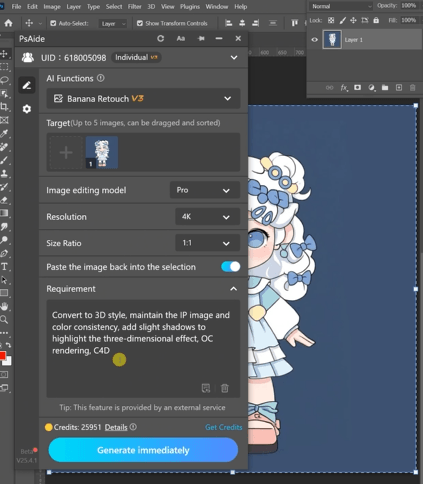Open the Plugins menu
423x484 pixels.
(x=190, y=6)
